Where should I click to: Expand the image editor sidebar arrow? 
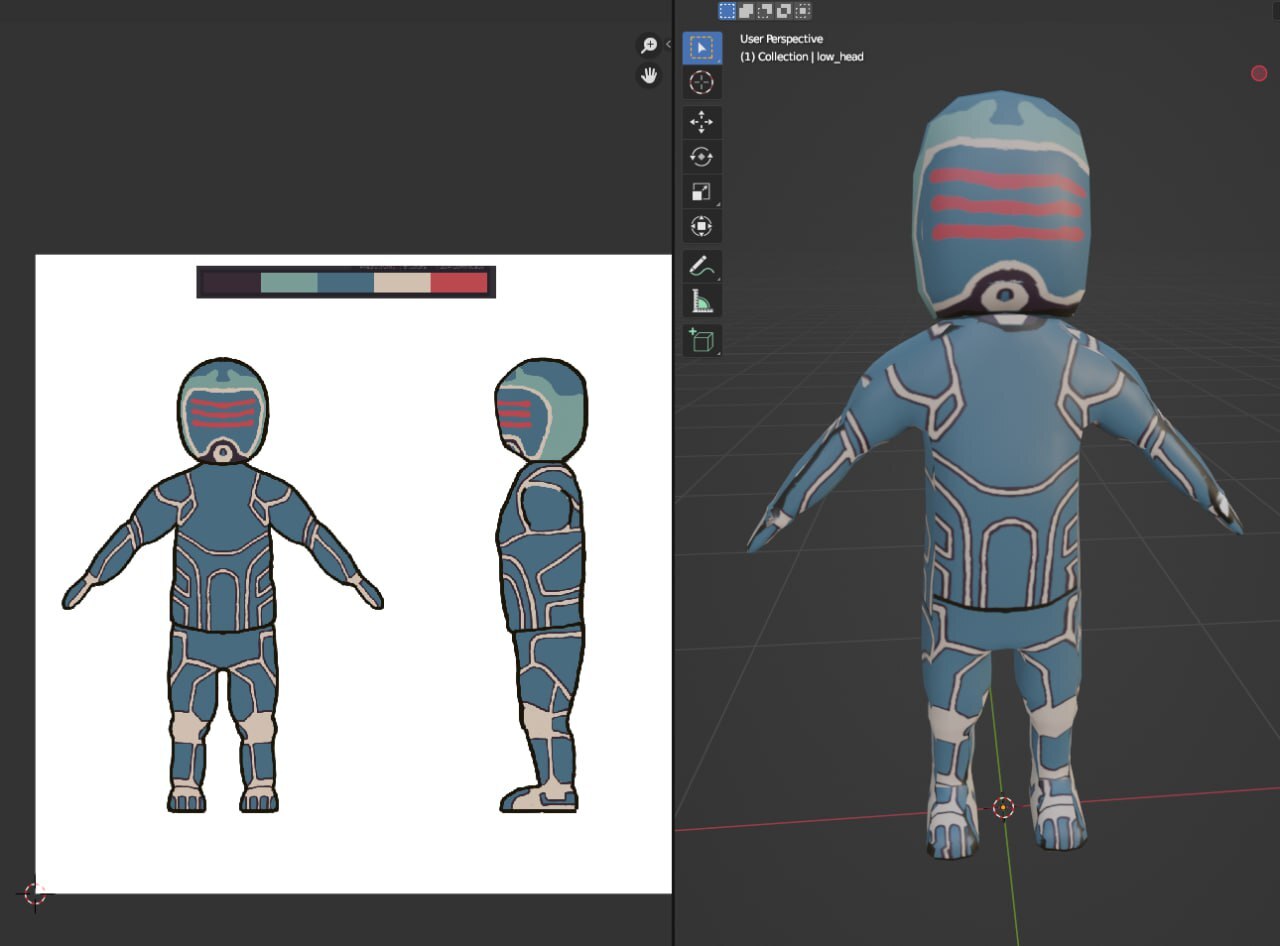pyautogui.click(x=668, y=44)
